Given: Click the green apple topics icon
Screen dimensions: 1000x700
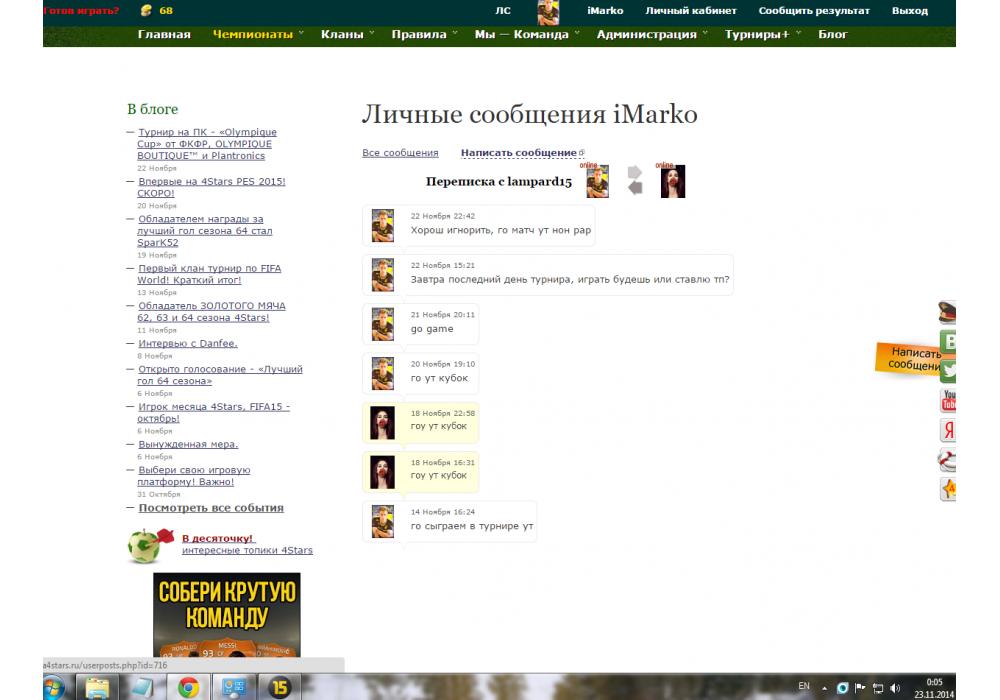Looking at the screenshot, I should [145, 545].
